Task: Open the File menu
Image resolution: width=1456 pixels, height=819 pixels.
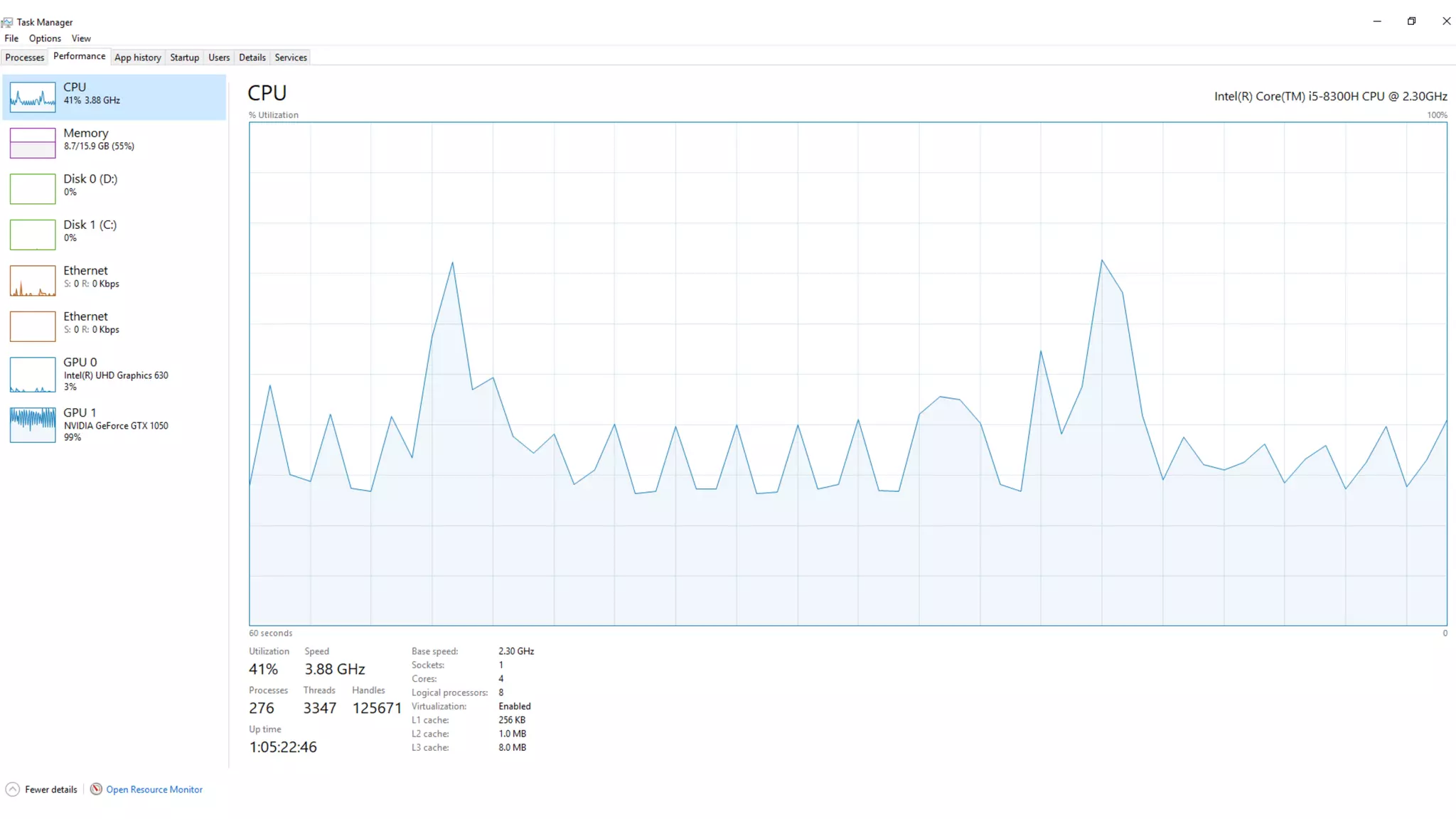Action: tap(11, 38)
